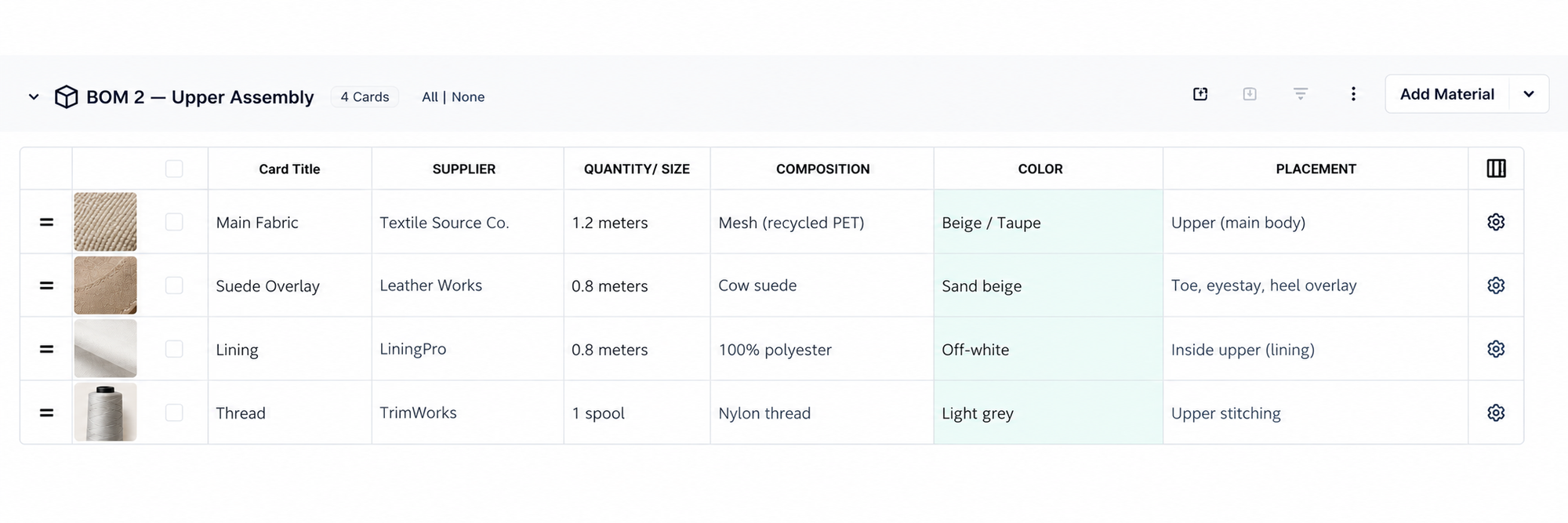Click the Upper stitching placement cell
This screenshot has width=1568, height=523.
(1316, 412)
